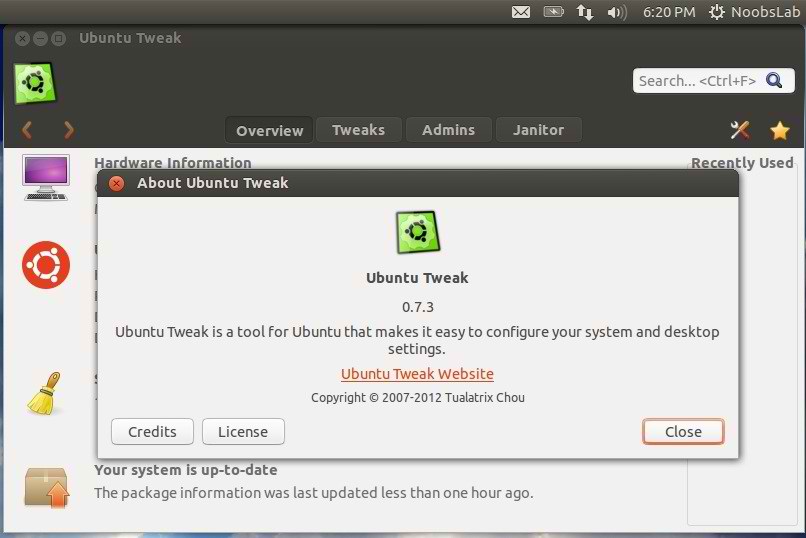Click the Copyright 2007-2012 Tualatrix Chou text
The height and width of the screenshot is (538, 806).
[418, 397]
